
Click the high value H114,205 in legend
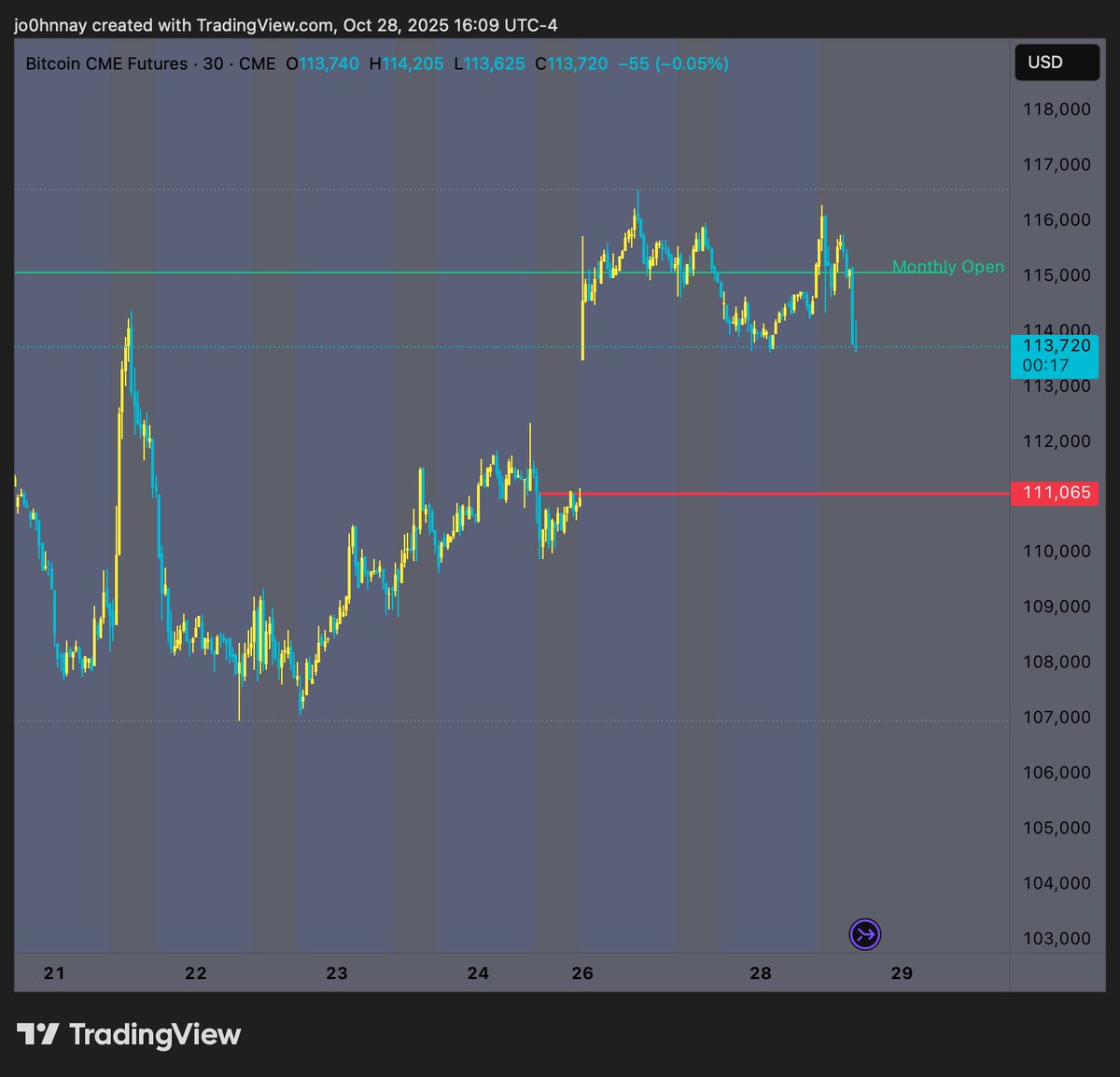click(406, 64)
